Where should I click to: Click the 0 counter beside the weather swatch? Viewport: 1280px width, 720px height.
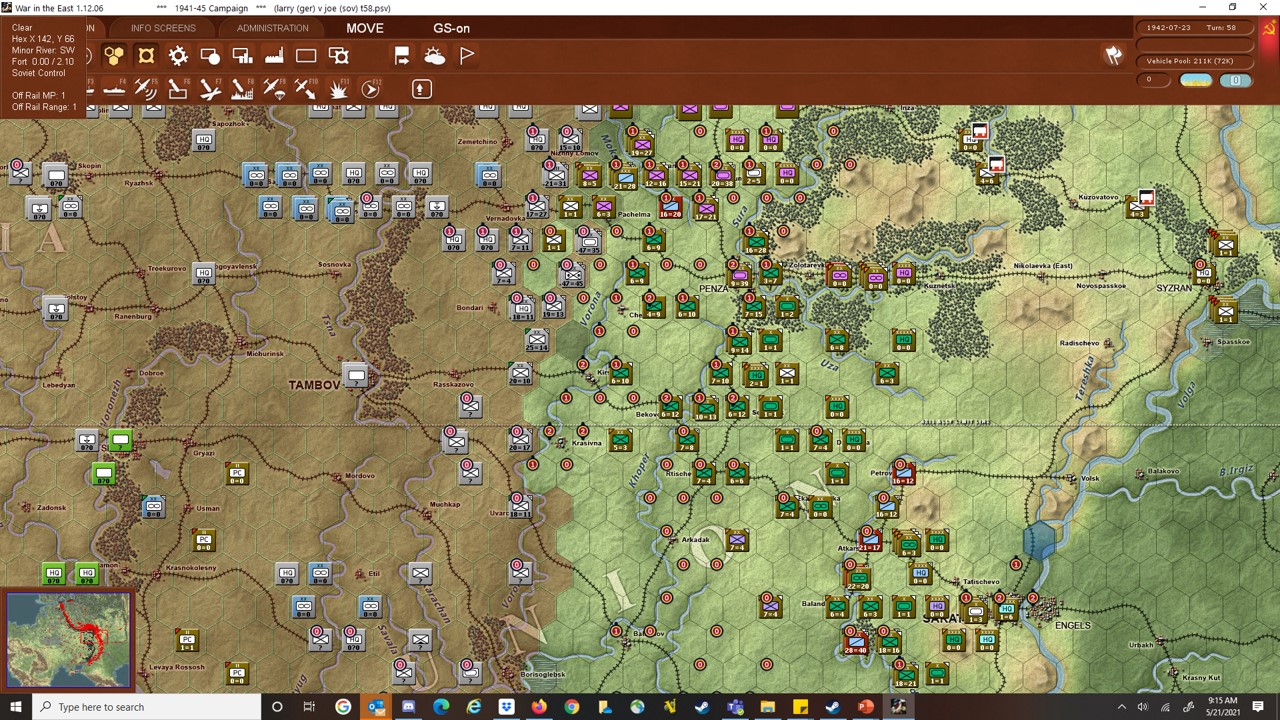(1155, 80)
